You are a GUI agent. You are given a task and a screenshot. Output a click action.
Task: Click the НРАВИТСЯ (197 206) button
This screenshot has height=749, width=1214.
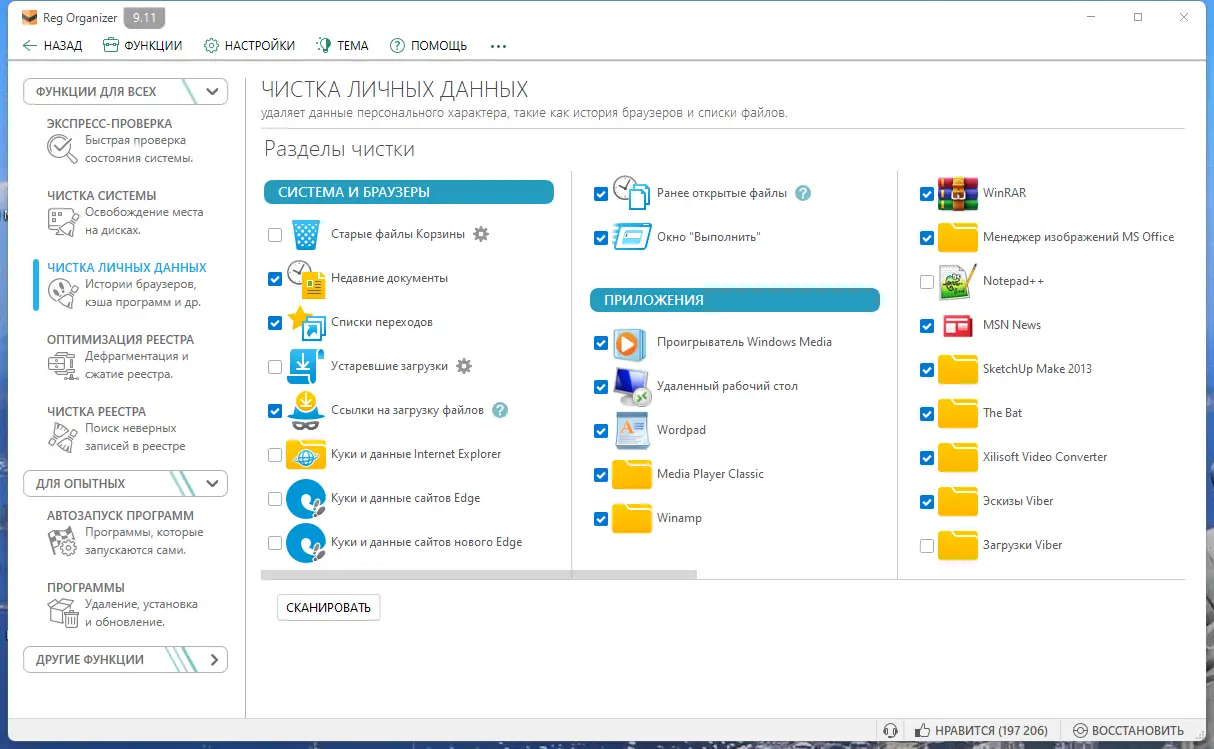coord(982,731)
